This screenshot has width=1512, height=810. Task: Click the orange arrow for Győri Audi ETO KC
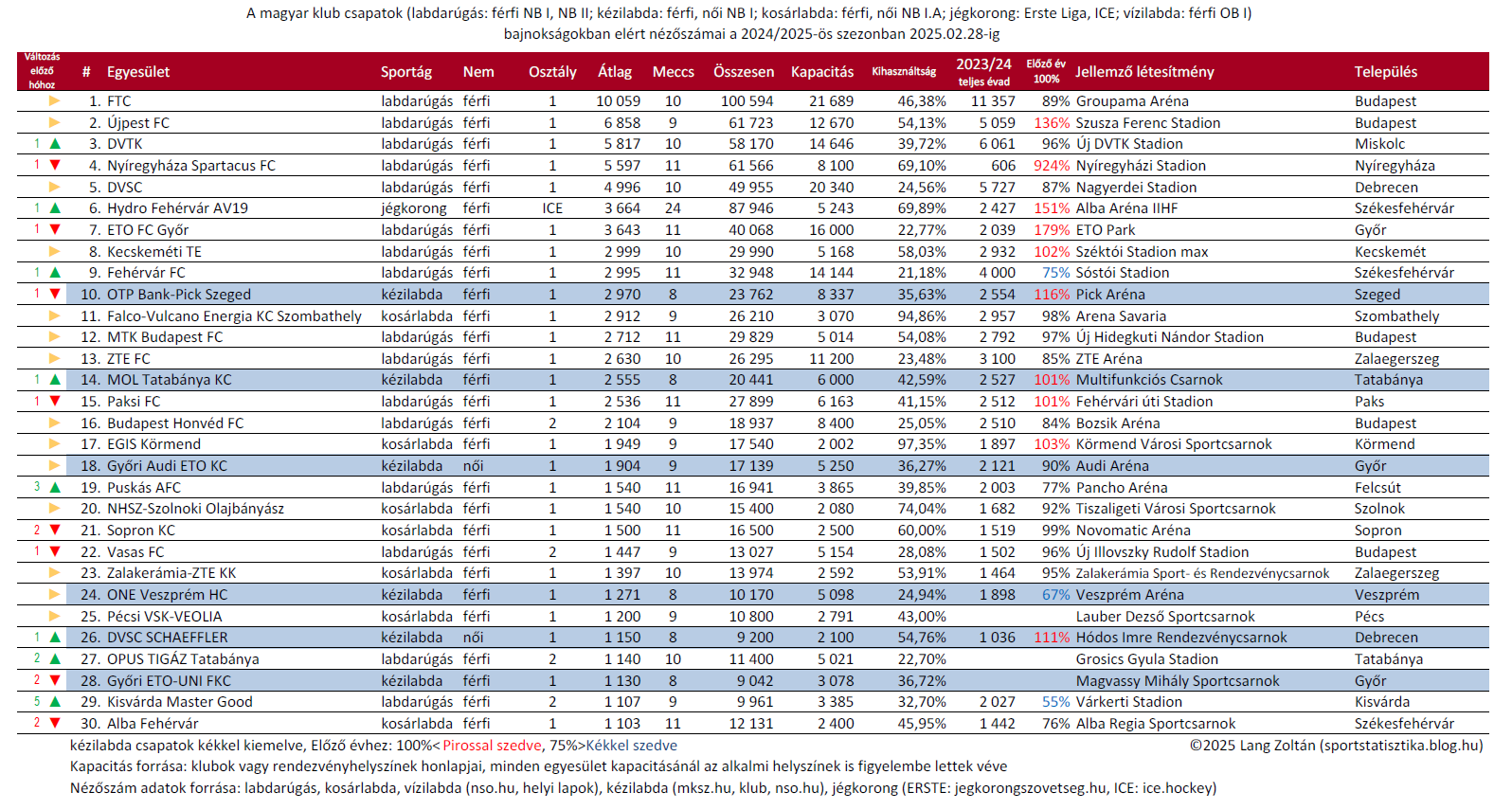(x=55, y=466)
